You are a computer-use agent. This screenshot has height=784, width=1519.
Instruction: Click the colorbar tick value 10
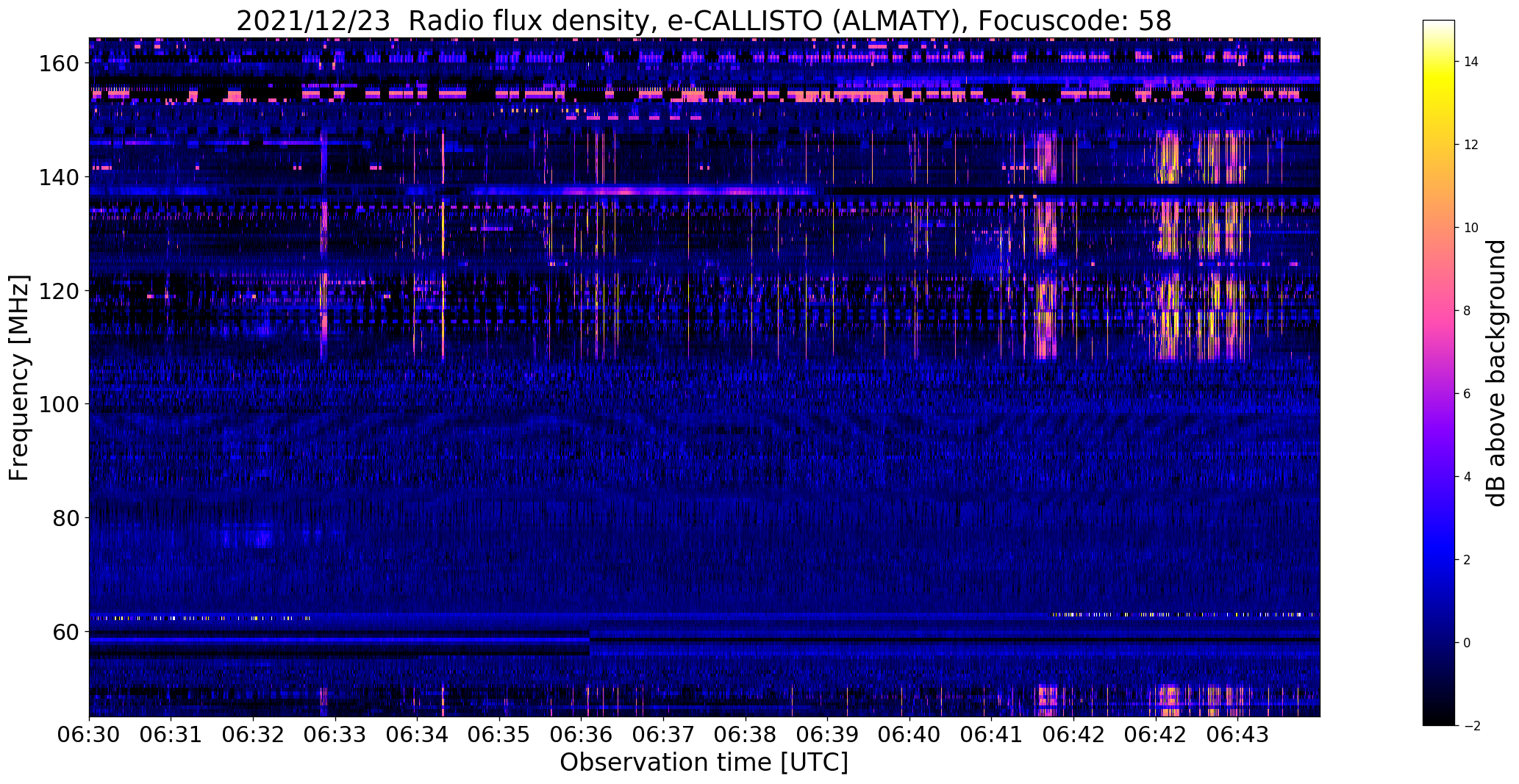(1470, 228)
